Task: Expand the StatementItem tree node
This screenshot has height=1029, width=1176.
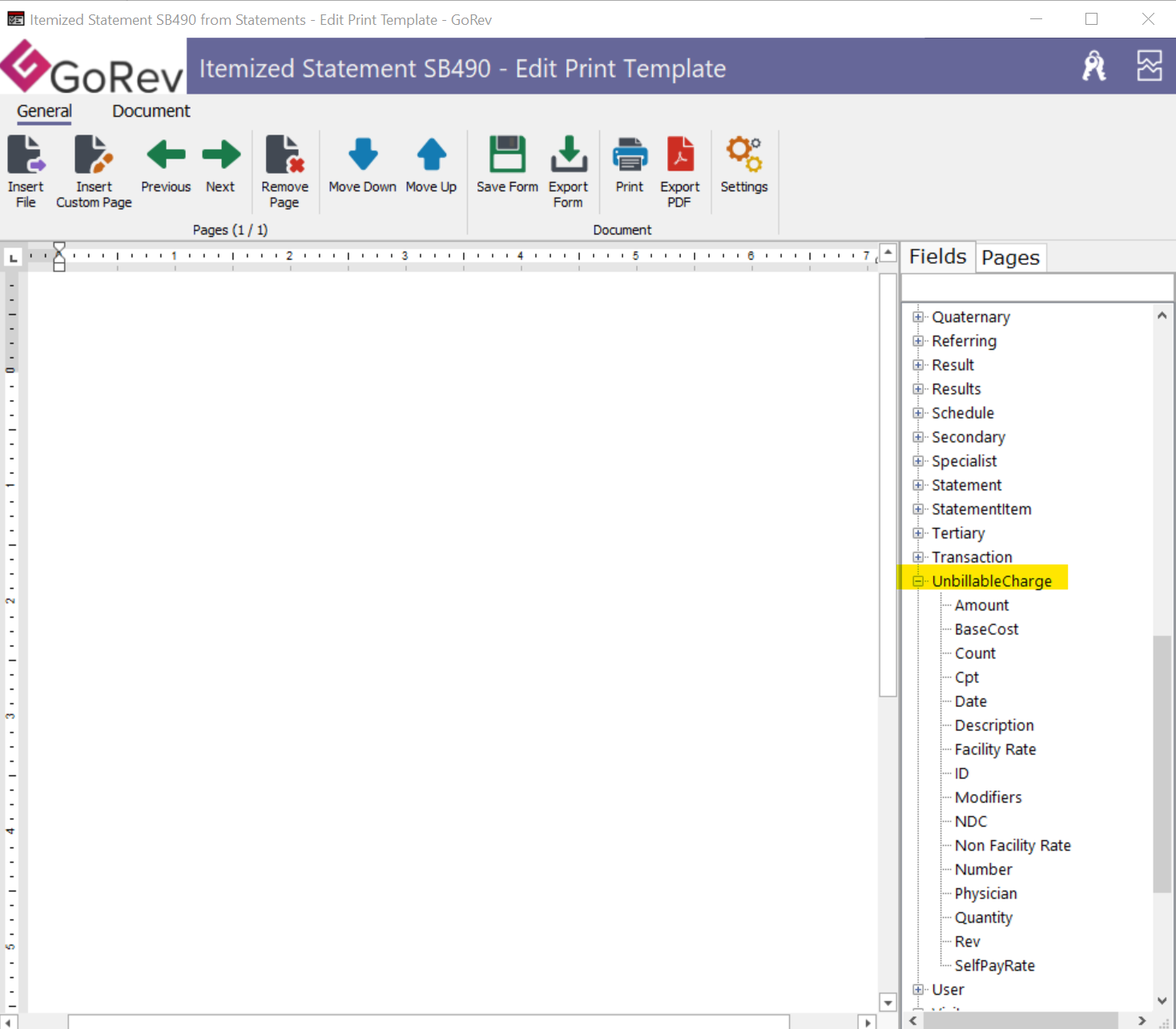Action: pos(918,509)
